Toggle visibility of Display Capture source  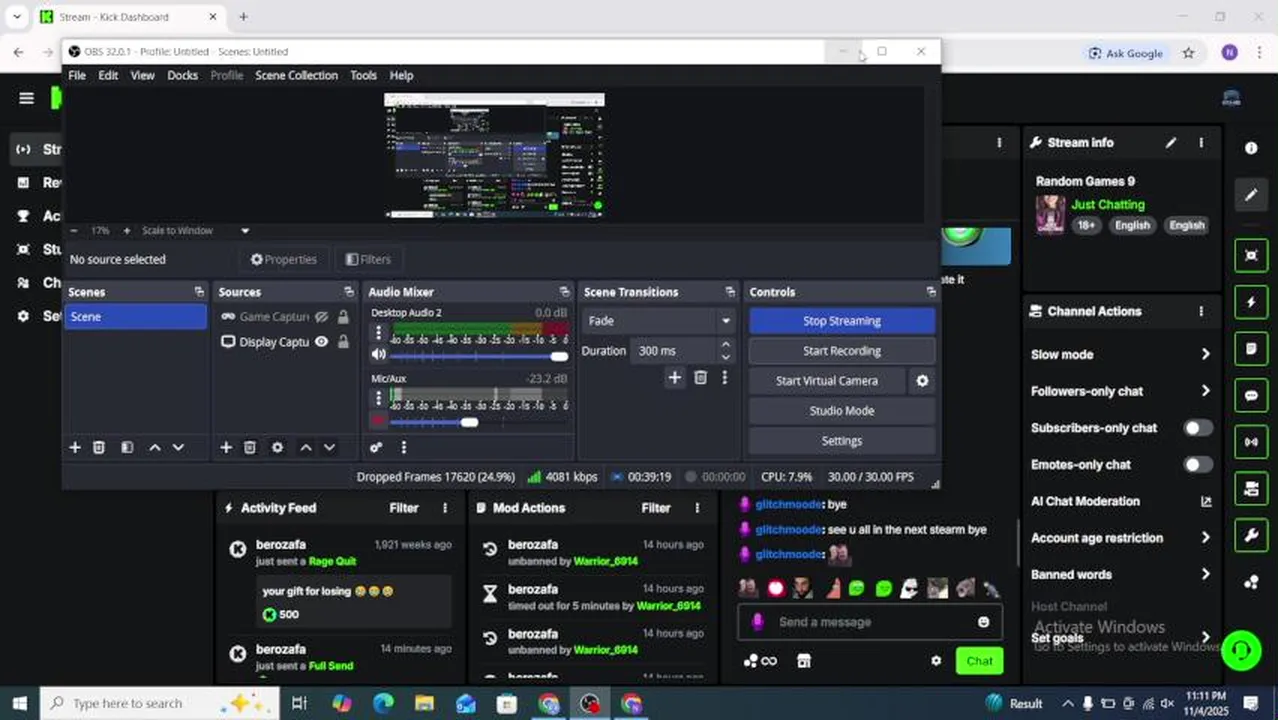tap(321, 342)
